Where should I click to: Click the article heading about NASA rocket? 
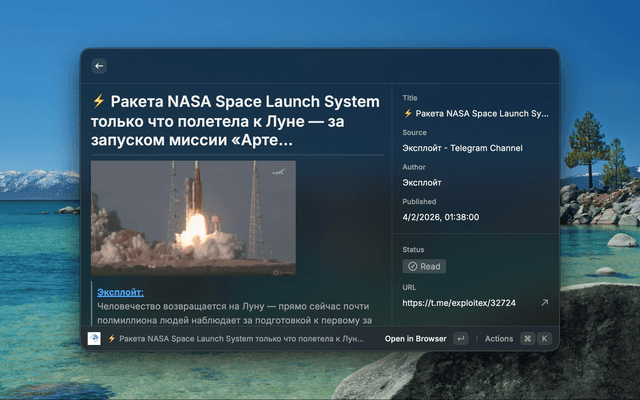236,121
